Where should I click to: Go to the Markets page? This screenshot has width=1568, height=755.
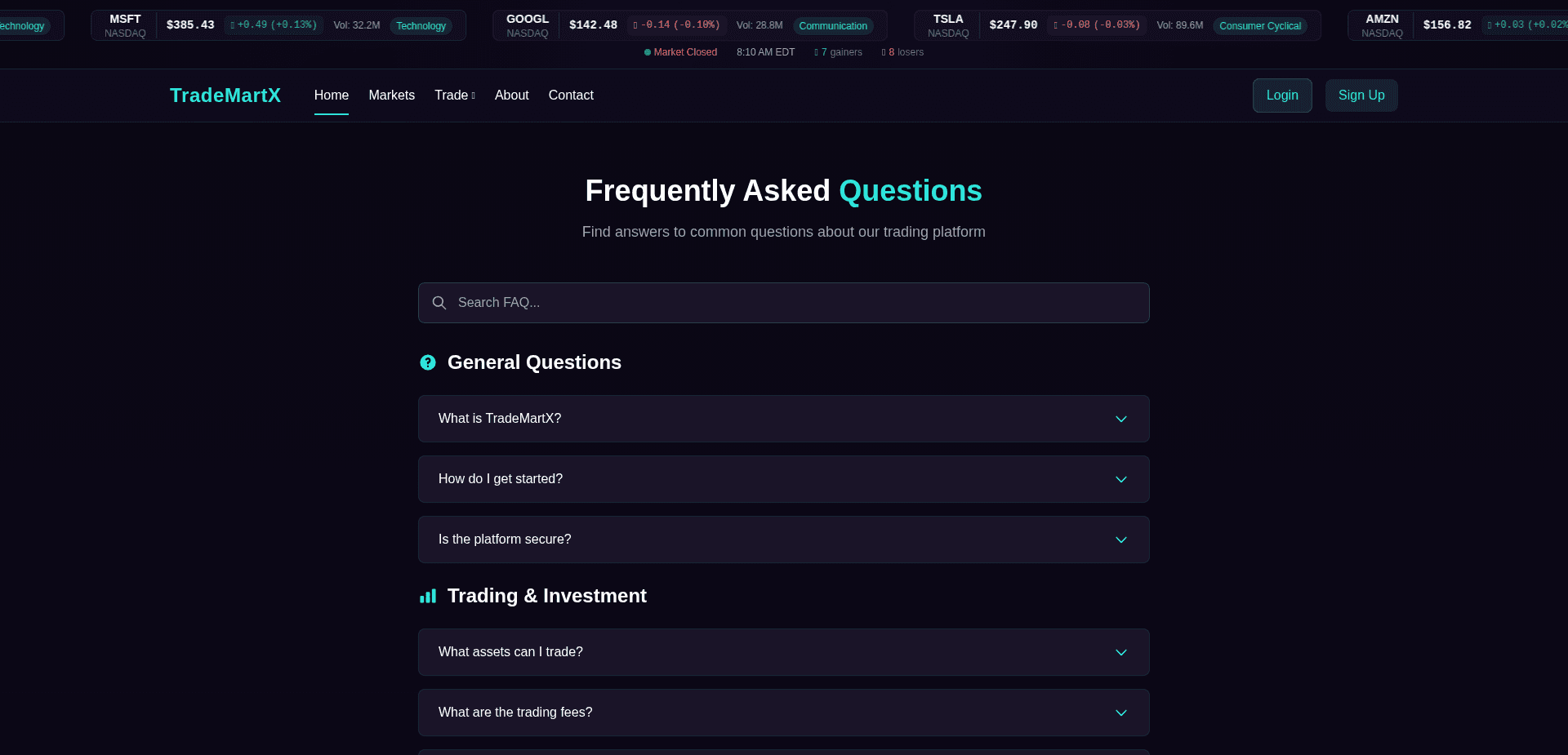tap(392, 95)
